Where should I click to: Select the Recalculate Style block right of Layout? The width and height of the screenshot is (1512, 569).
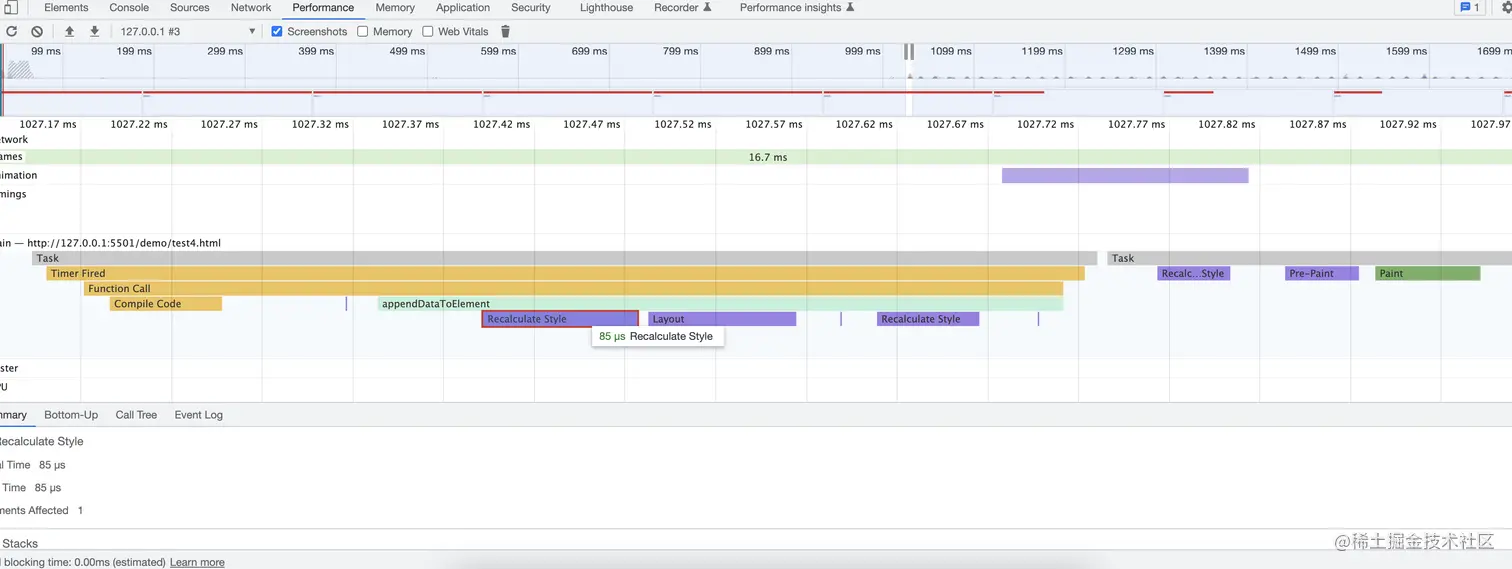pos(928,319)
